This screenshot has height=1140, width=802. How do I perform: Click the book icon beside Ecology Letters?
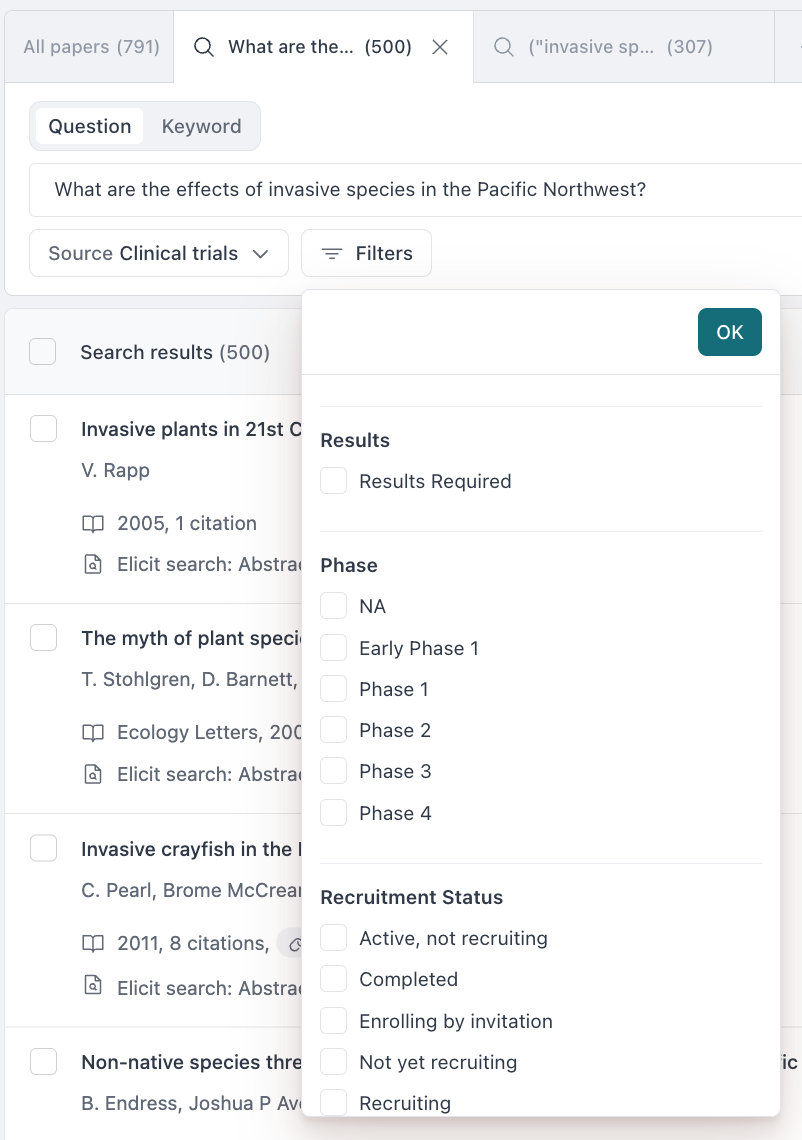tap(93, 733)
